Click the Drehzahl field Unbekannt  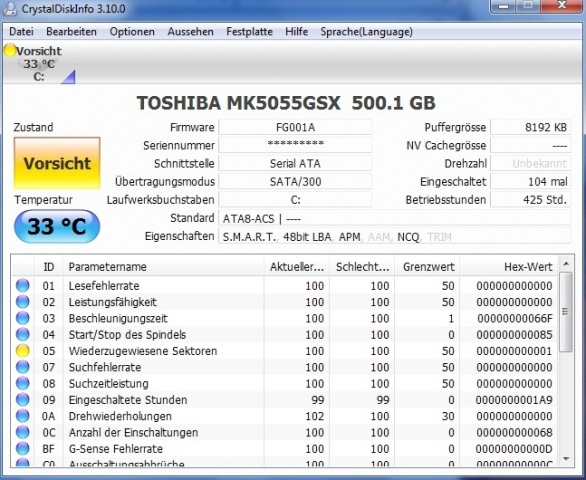pyautogui.click(x=531, y=163)
